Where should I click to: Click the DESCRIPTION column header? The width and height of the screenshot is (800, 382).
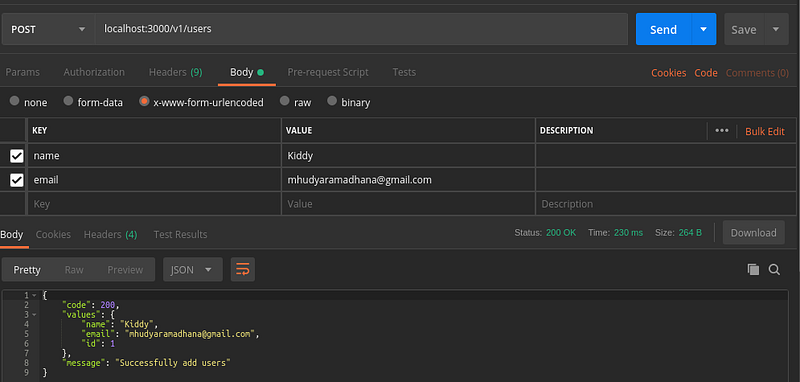pos(566,131)
